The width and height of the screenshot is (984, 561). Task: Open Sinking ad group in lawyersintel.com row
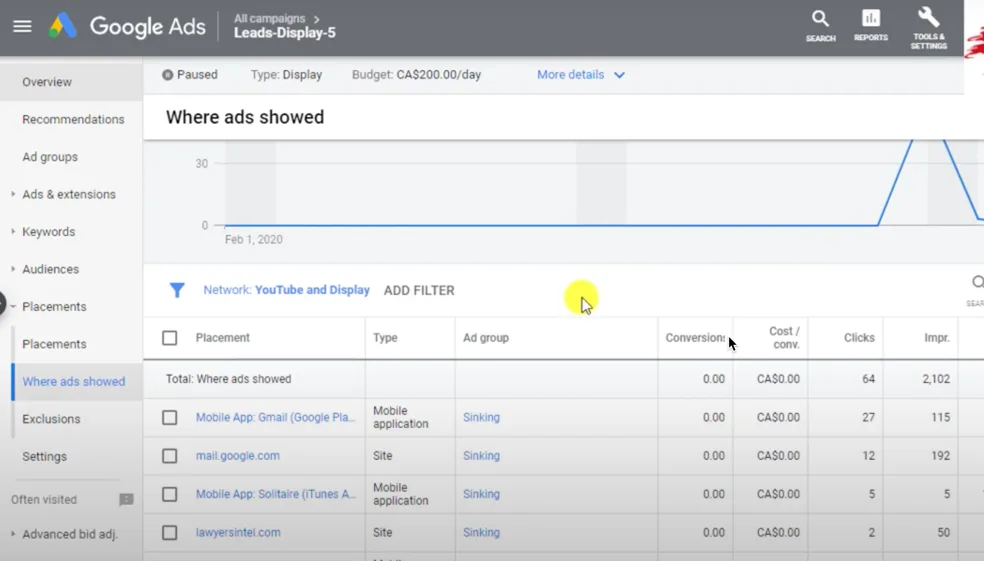[x=481, y=532]
